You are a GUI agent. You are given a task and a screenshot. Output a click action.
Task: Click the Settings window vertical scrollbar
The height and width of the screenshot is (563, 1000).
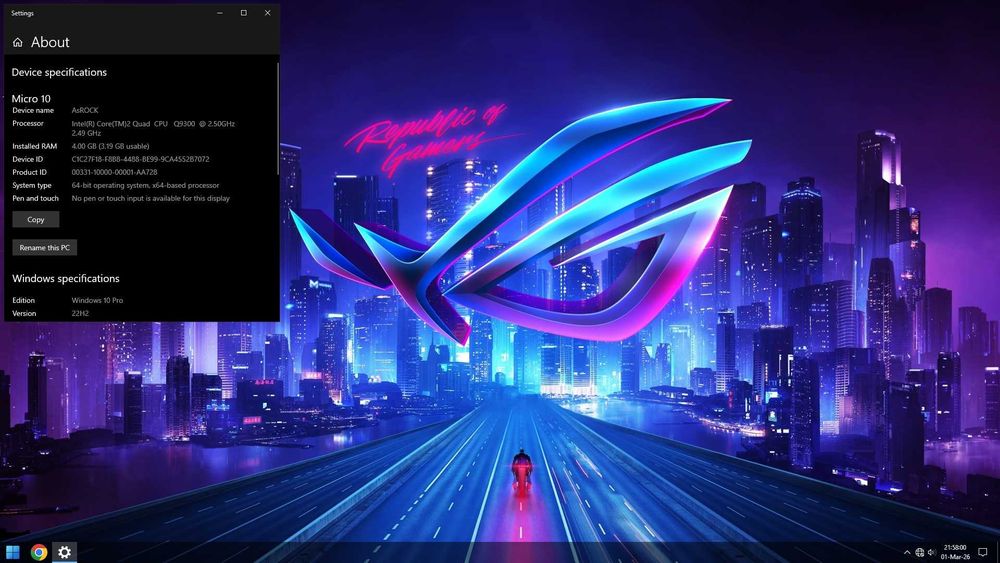[x=277, y=118]
